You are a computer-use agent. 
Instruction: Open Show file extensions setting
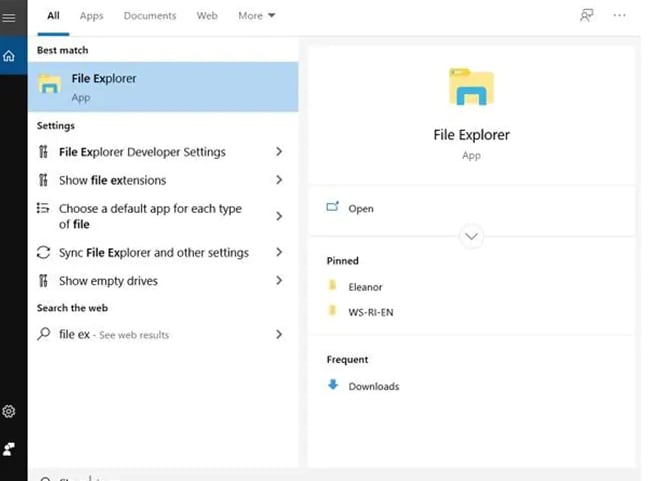pyautogui.click(x=112, y=180)
